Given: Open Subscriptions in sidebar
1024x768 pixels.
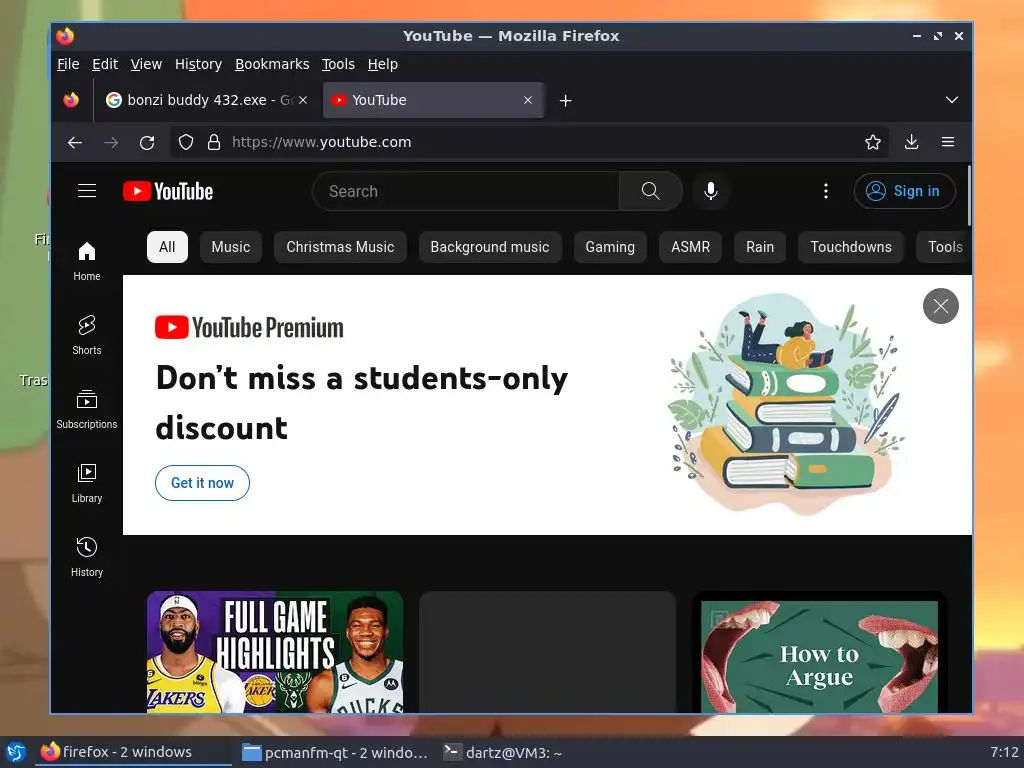Looking at the screenshot, I should pyautogui.click(x=87, y=409).
